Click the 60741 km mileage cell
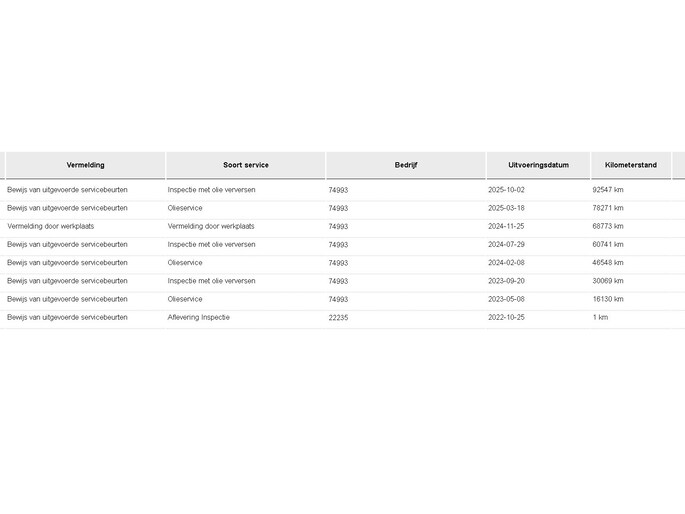 click(x=608, y=245)
